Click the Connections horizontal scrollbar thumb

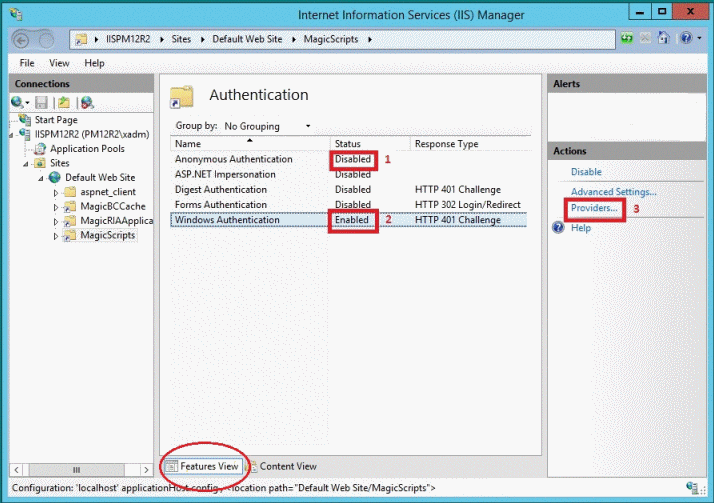[x=76, y=469]
